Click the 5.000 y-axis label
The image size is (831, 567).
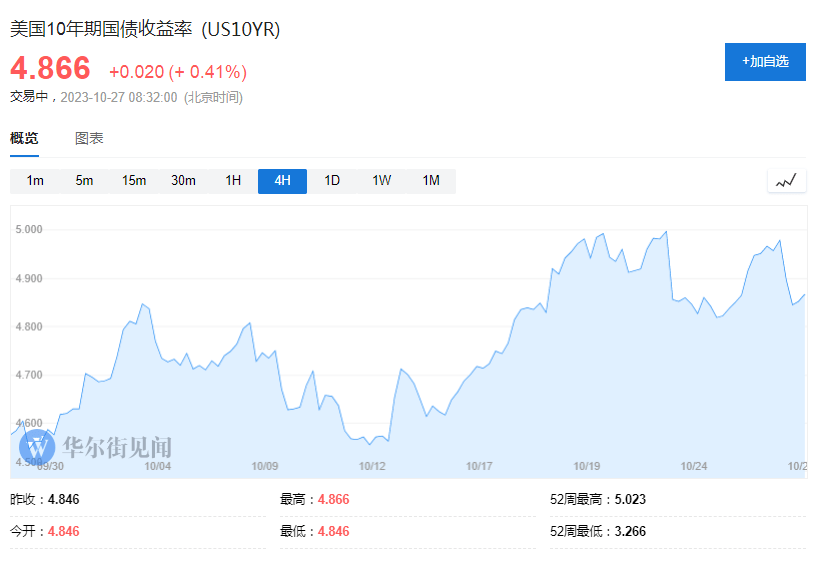(29, 229)
